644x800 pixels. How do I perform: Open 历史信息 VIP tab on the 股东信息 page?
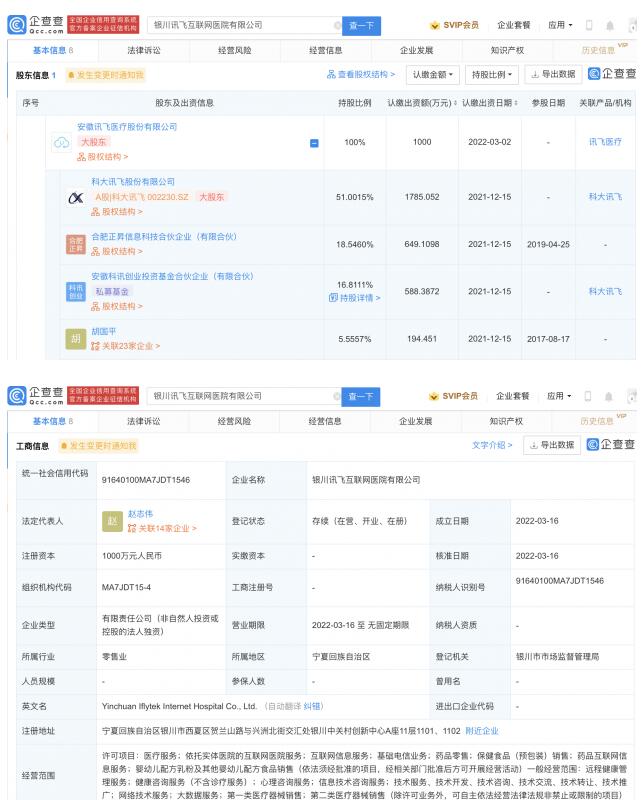tap(598, 51)
